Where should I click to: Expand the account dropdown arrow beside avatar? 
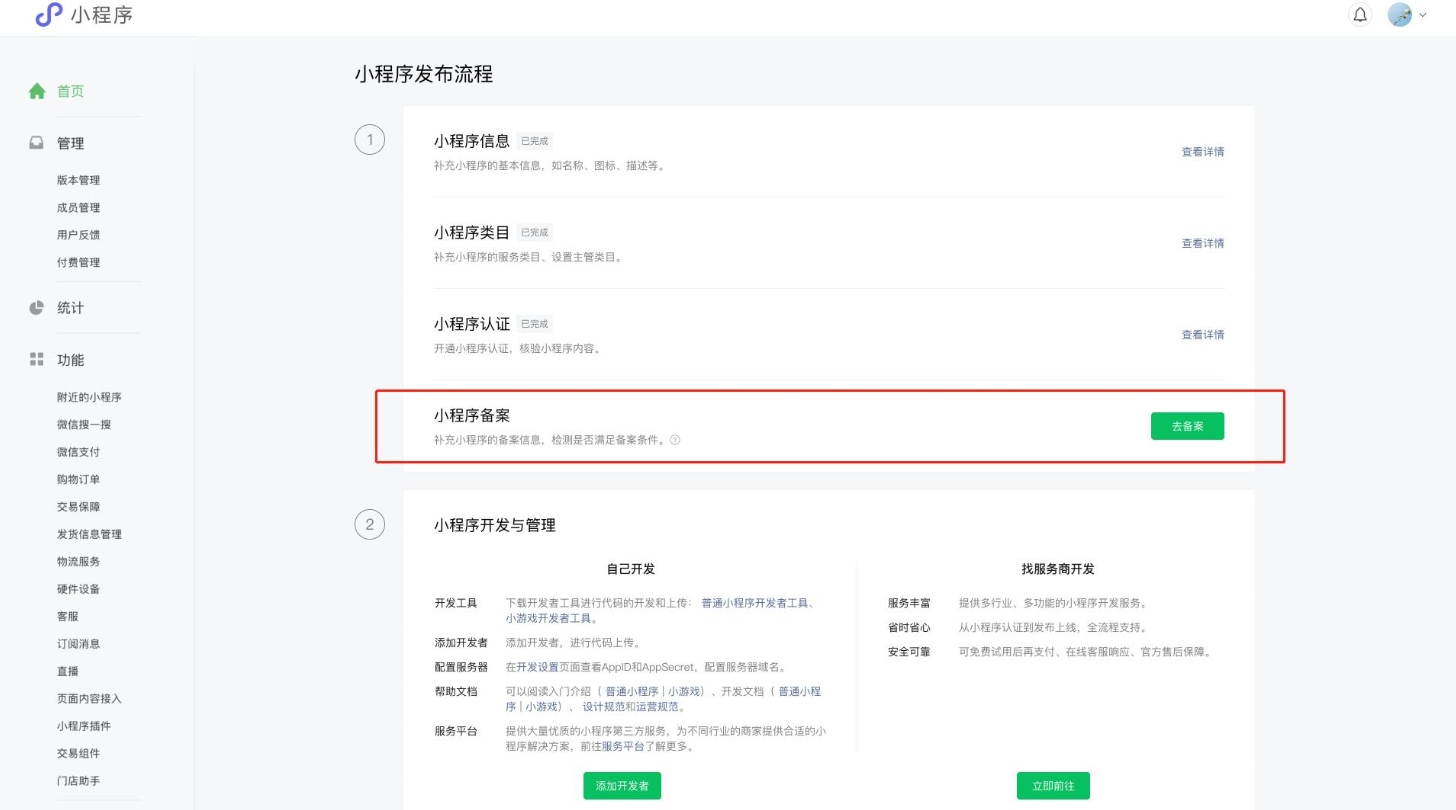click(1423, 16)
